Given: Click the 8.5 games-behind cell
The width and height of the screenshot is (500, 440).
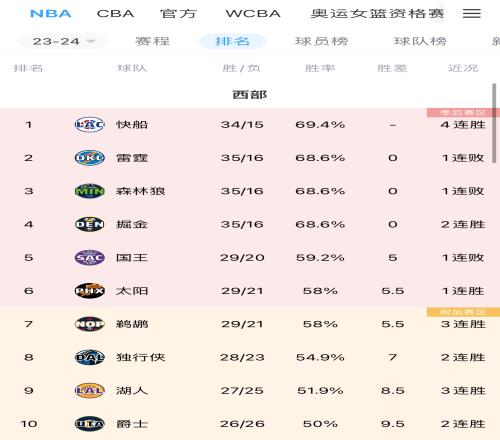Looking at the screenshot, I should [393, 391].
